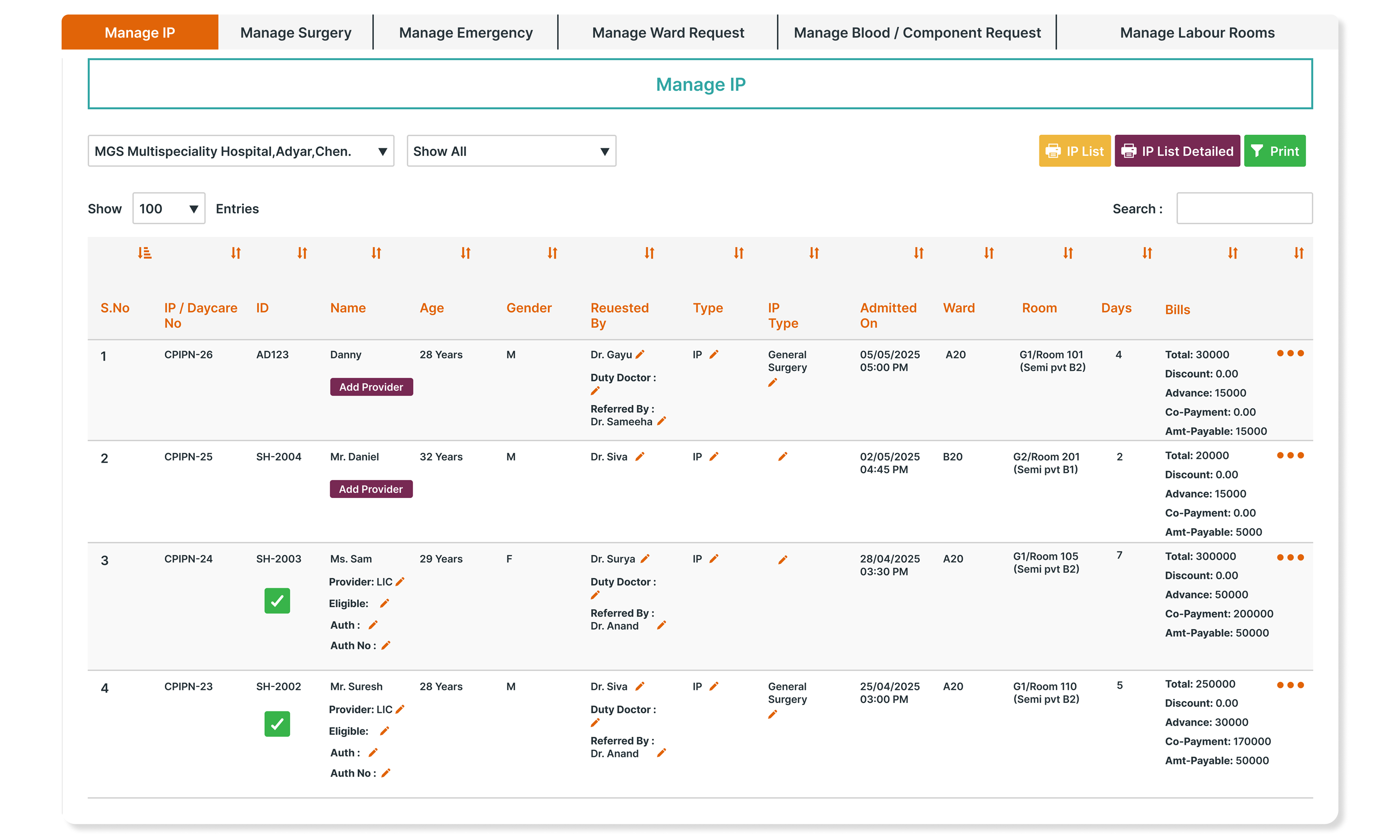Image resolution: width=1400 pixels, height=840 pixels.
Task: Open the MGS Multispeciality Hospital dropdown
Action: [240, 151]
